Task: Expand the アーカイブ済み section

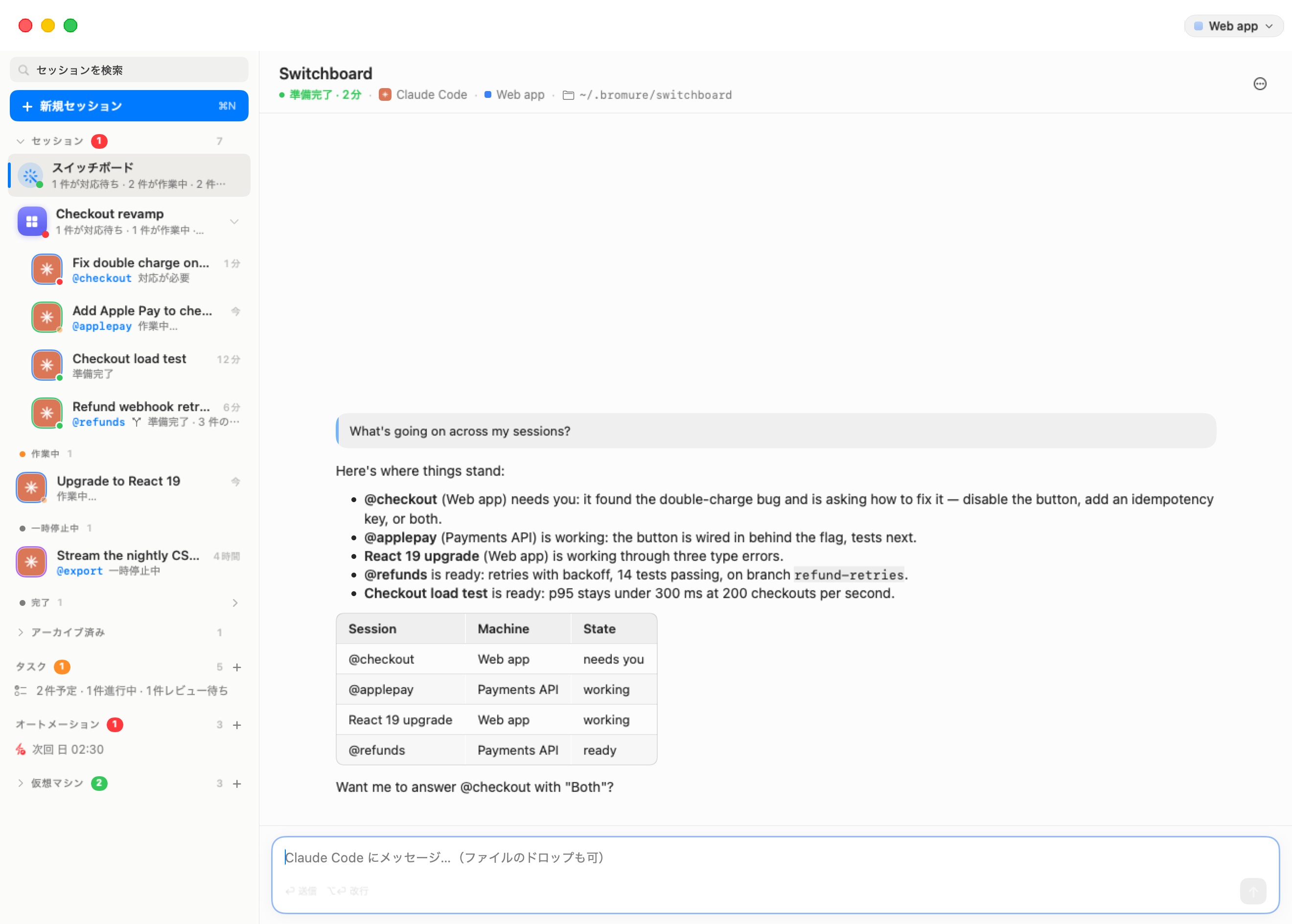Action: click(x=21, y=632)
